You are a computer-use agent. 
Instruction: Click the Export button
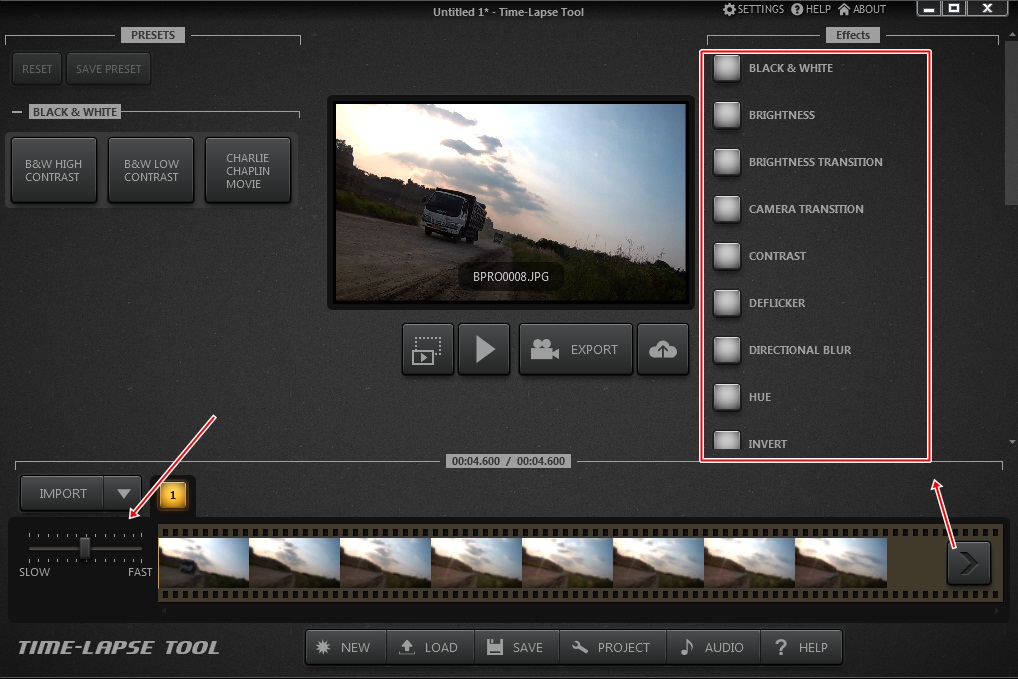(x=576, y=349)
